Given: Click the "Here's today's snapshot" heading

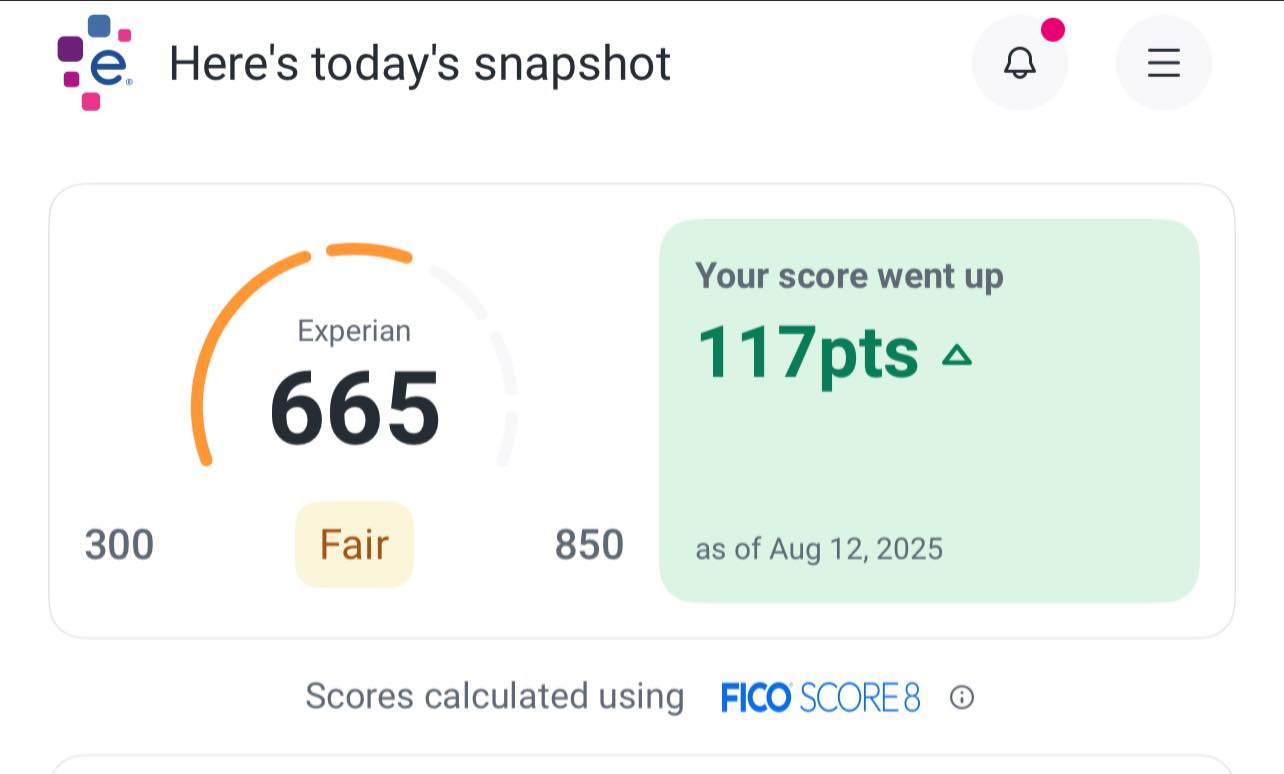Looking at the screenshot, I should click(x=419, y=64).
